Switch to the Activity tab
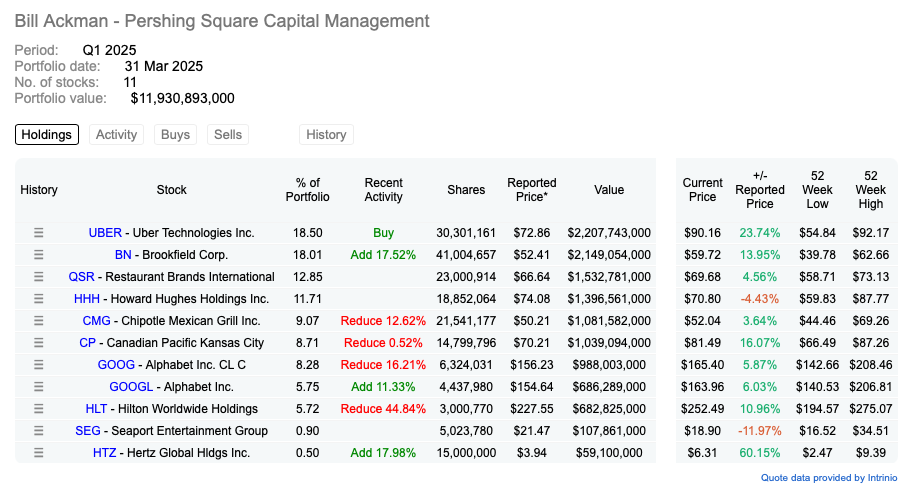 click(x=116, y=134)
